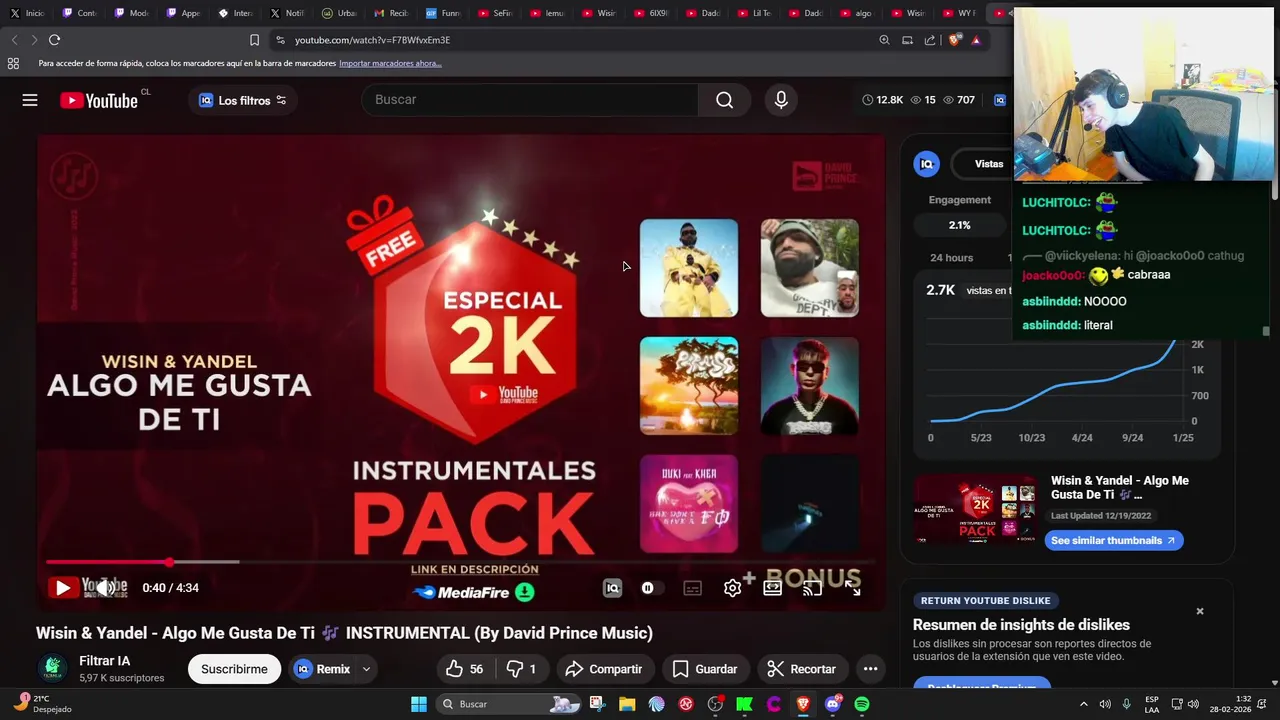Screen dimensions: 1280x720
Task: Open vidIQ icon in player controls
Action: click(x=613, y=588)
